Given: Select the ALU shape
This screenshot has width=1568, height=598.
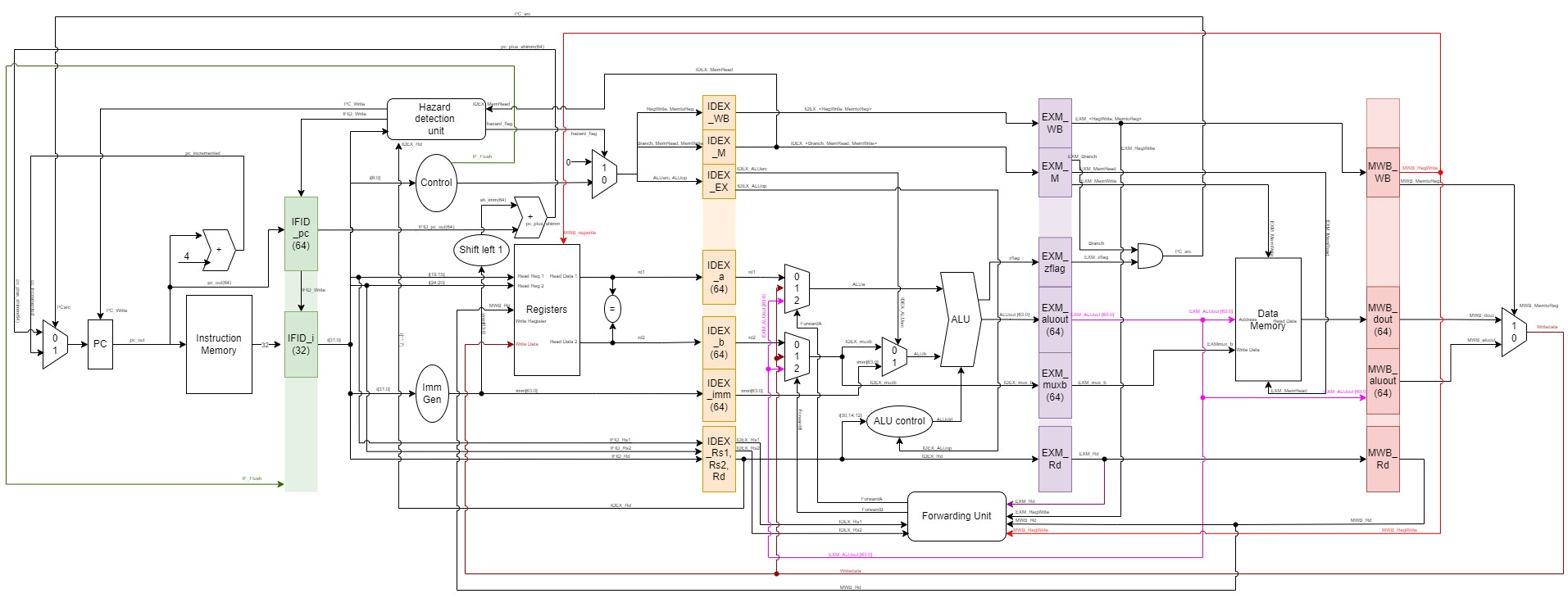Looking at the screenshot, I should pos(960,319).
